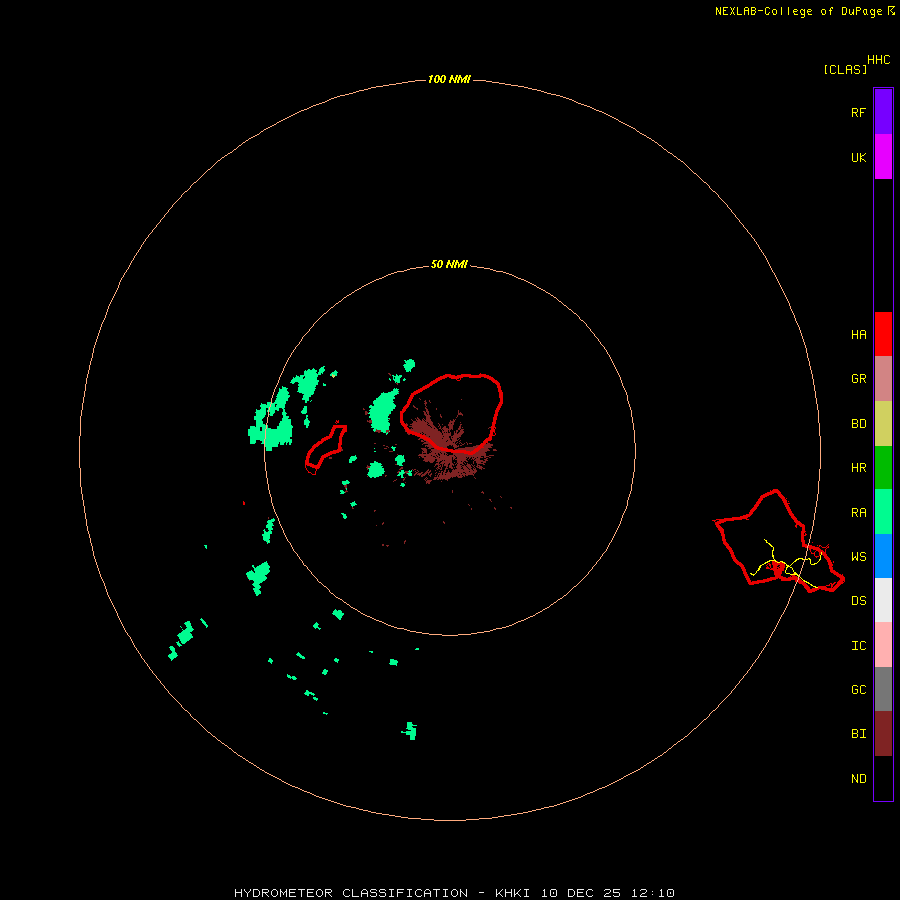Click the UK magenta color swatch

[x=883, y=157]
